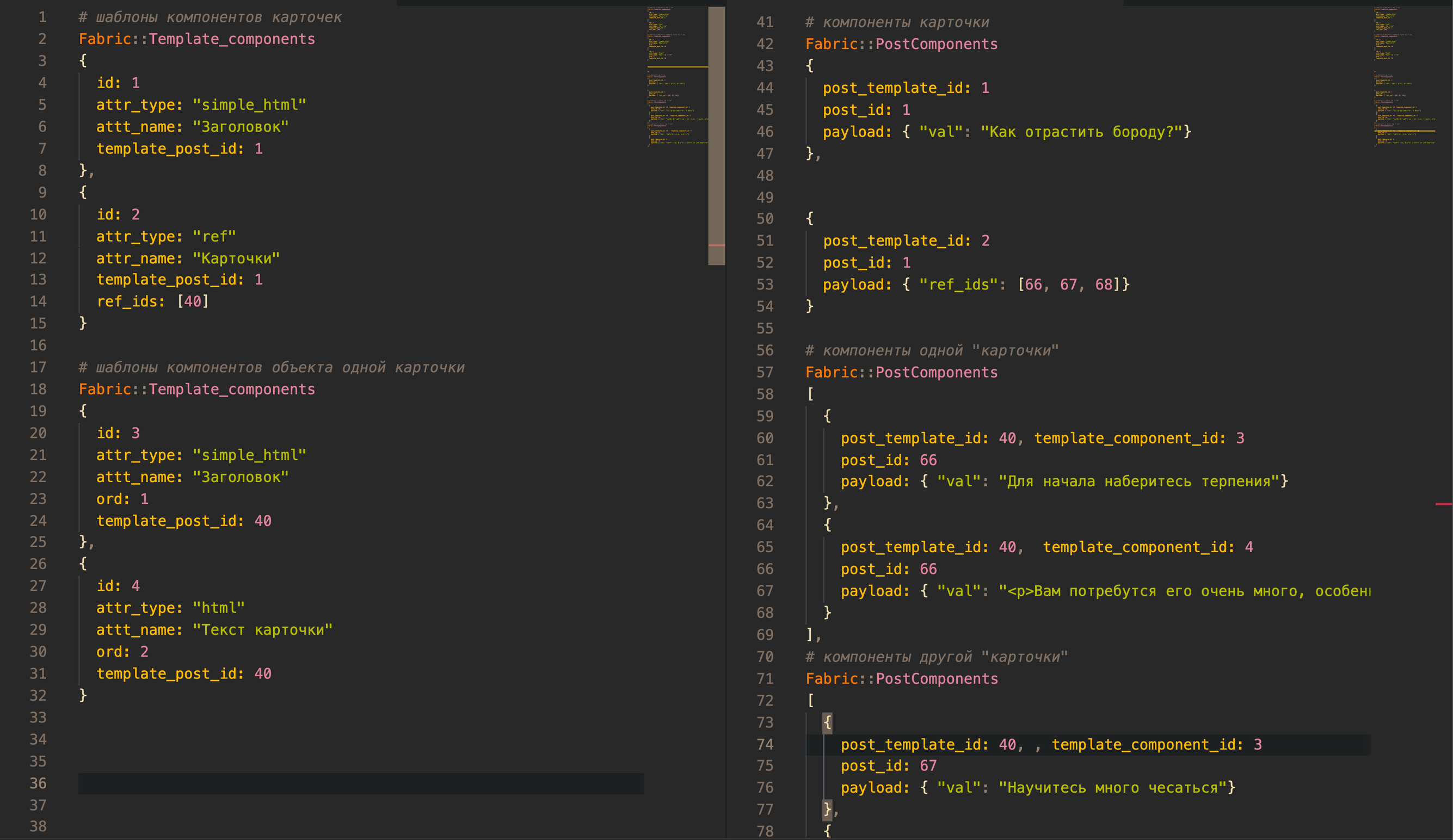Click line number 36 in left gutter
This screenshot has height=840, width=1453.
pyautogui.click(x=38, y=783)
